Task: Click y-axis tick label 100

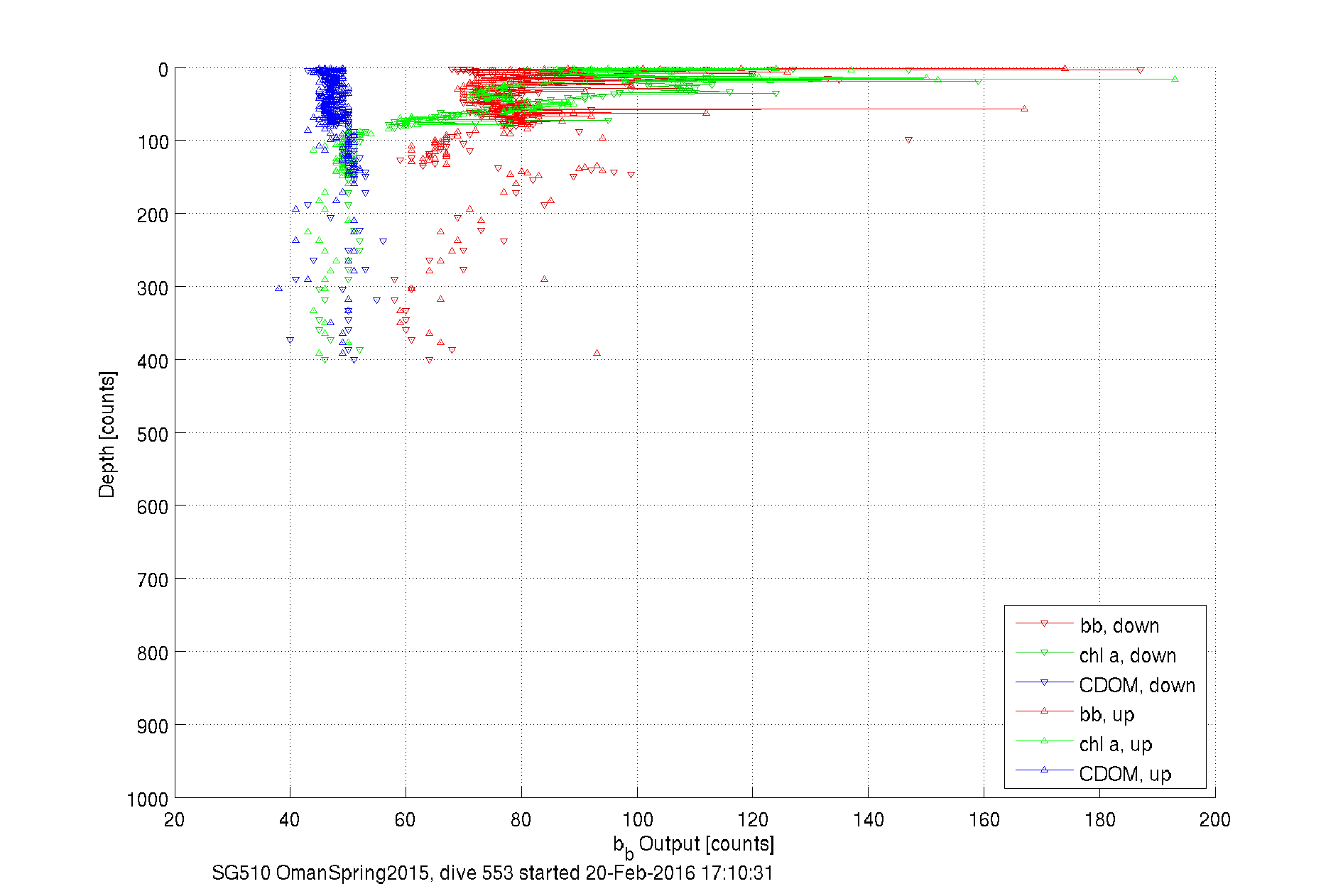Action: pos(153,142)
